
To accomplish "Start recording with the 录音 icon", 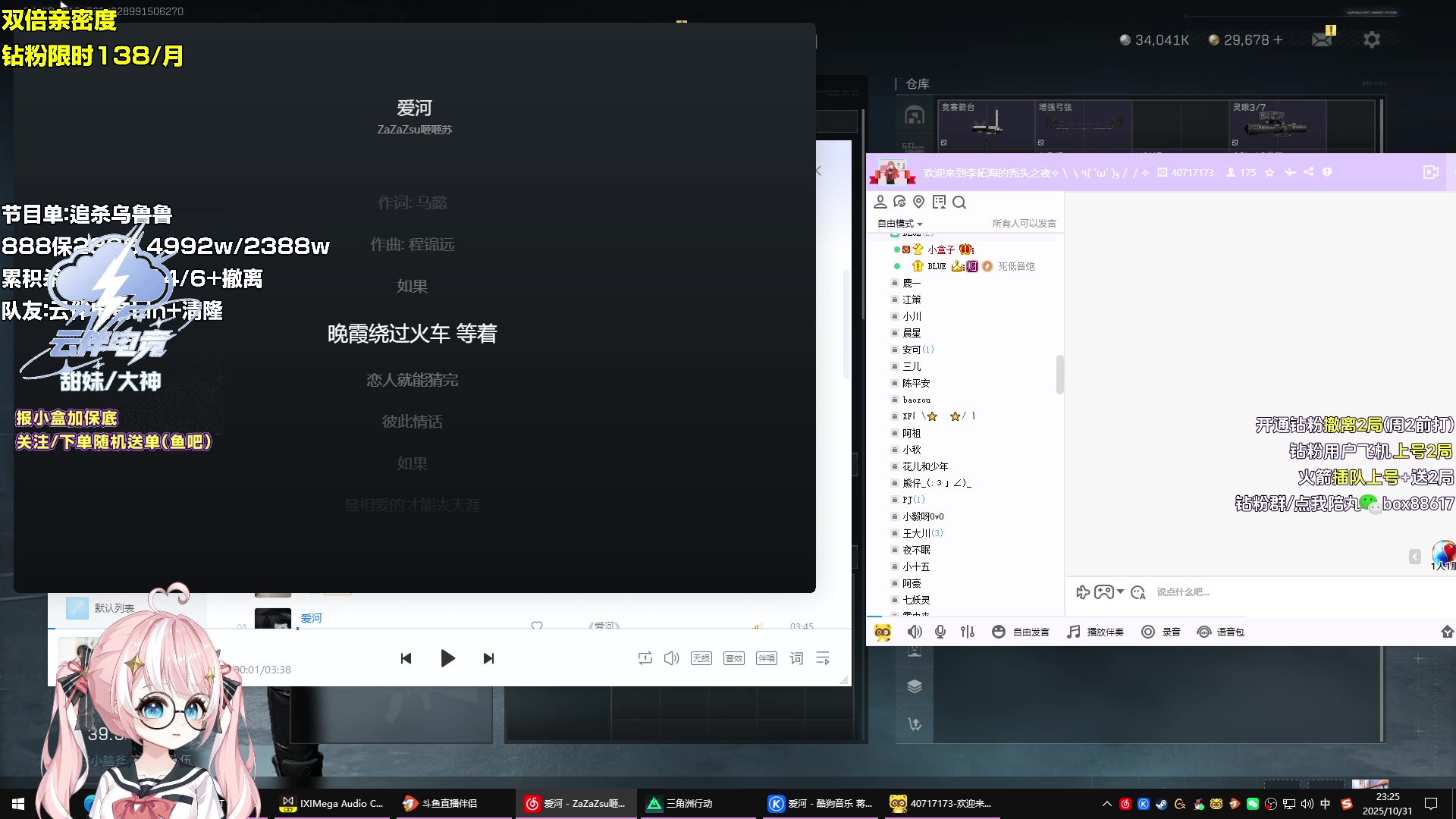I will [1147, 631].
